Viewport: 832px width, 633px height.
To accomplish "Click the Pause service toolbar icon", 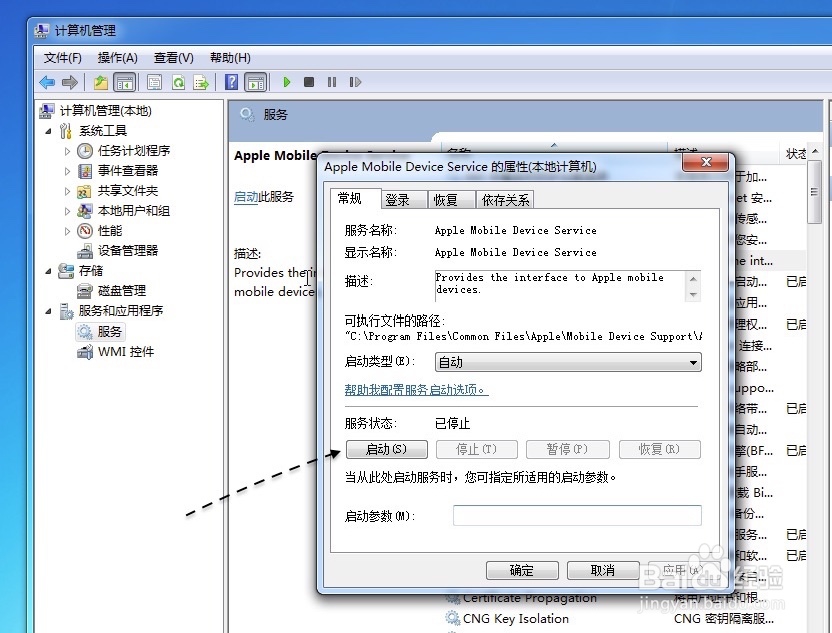I will coord(332,81).
